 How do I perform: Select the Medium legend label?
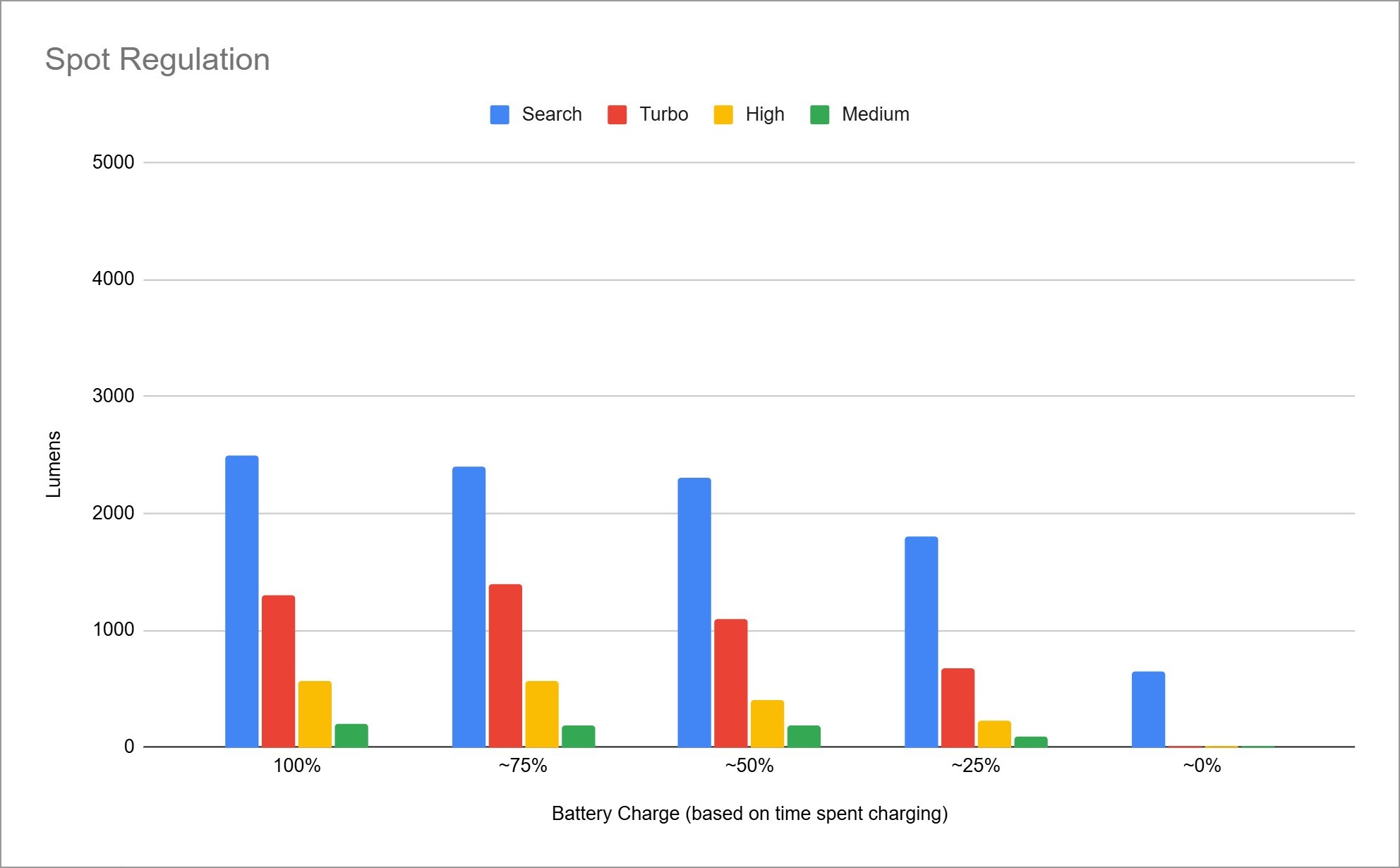click(875, 114)
